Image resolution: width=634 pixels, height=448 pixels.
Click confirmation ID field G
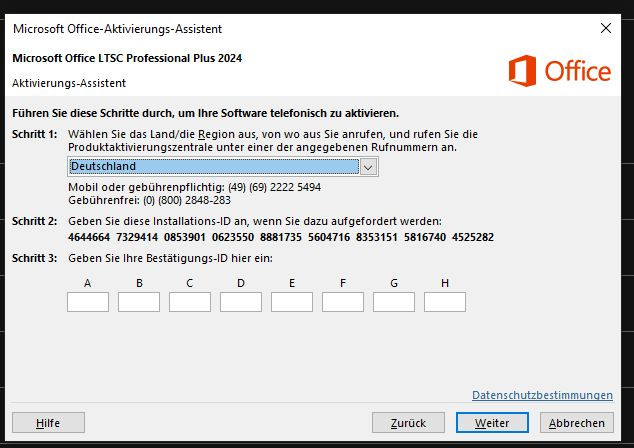click(394, 302)
